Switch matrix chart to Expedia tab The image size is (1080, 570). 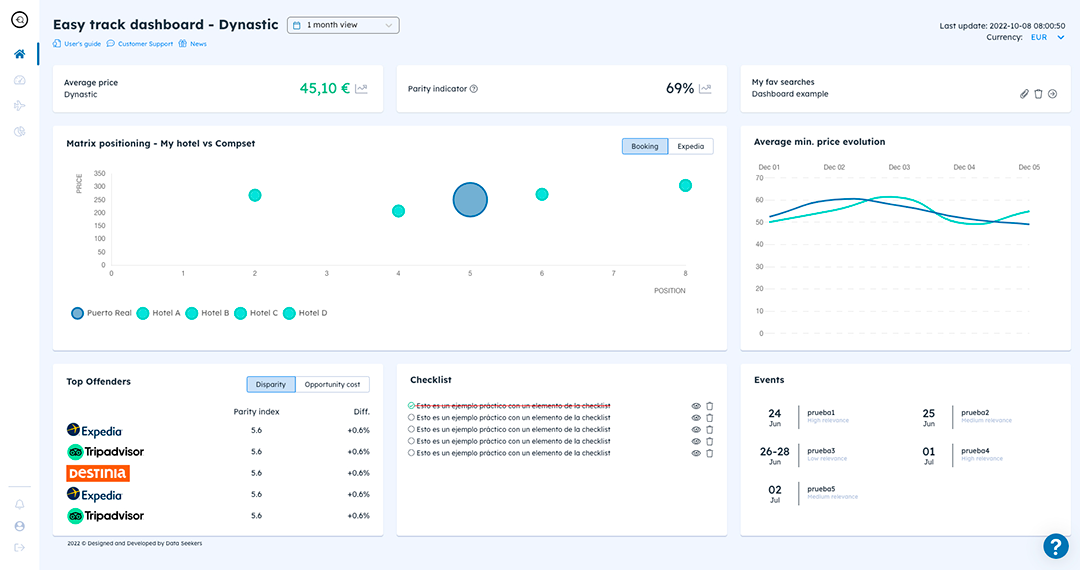[x=690, y=146]
